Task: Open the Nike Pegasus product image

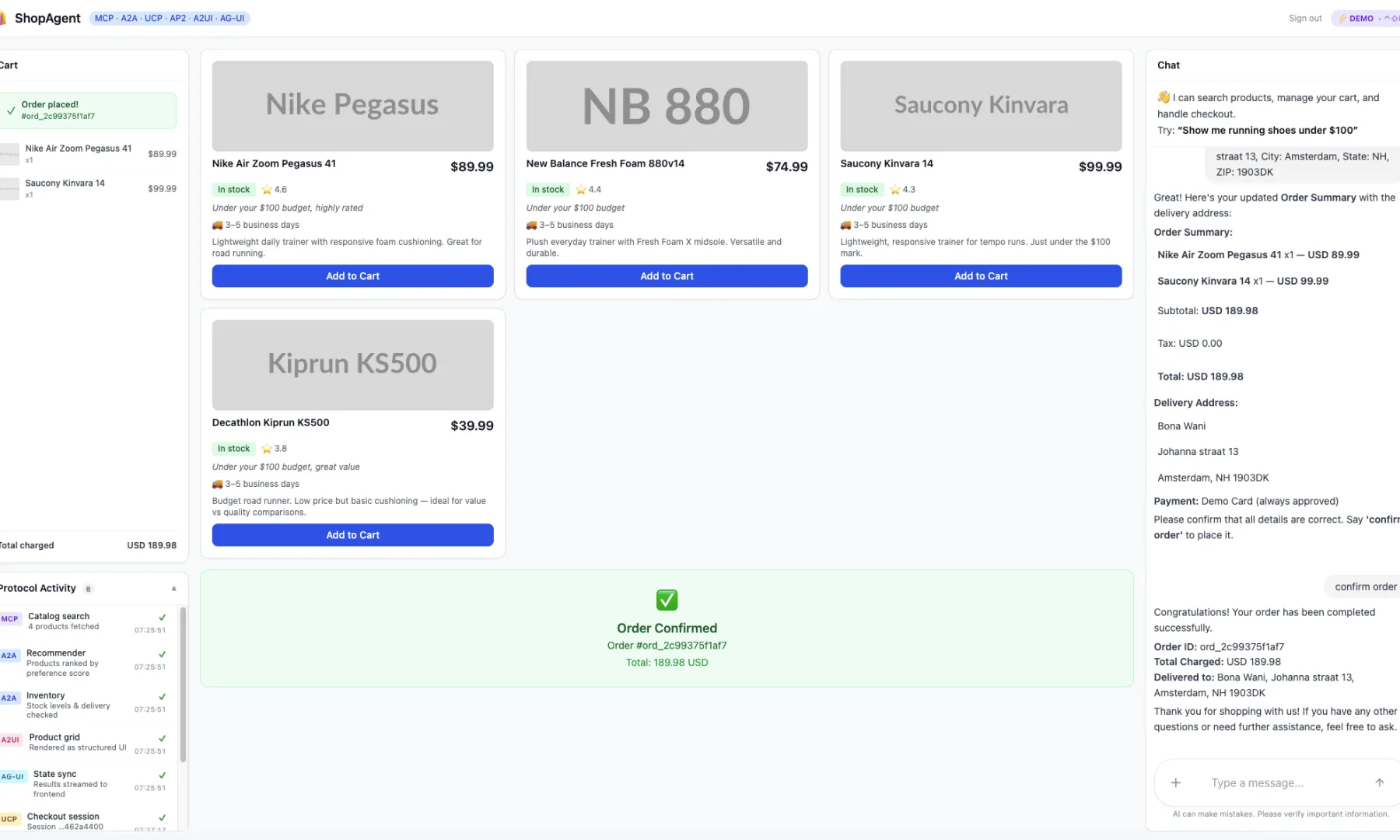Action: point(352,106)
